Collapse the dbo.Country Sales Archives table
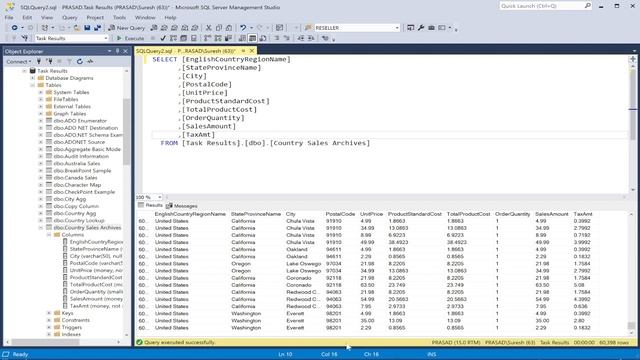 [41, 228]
